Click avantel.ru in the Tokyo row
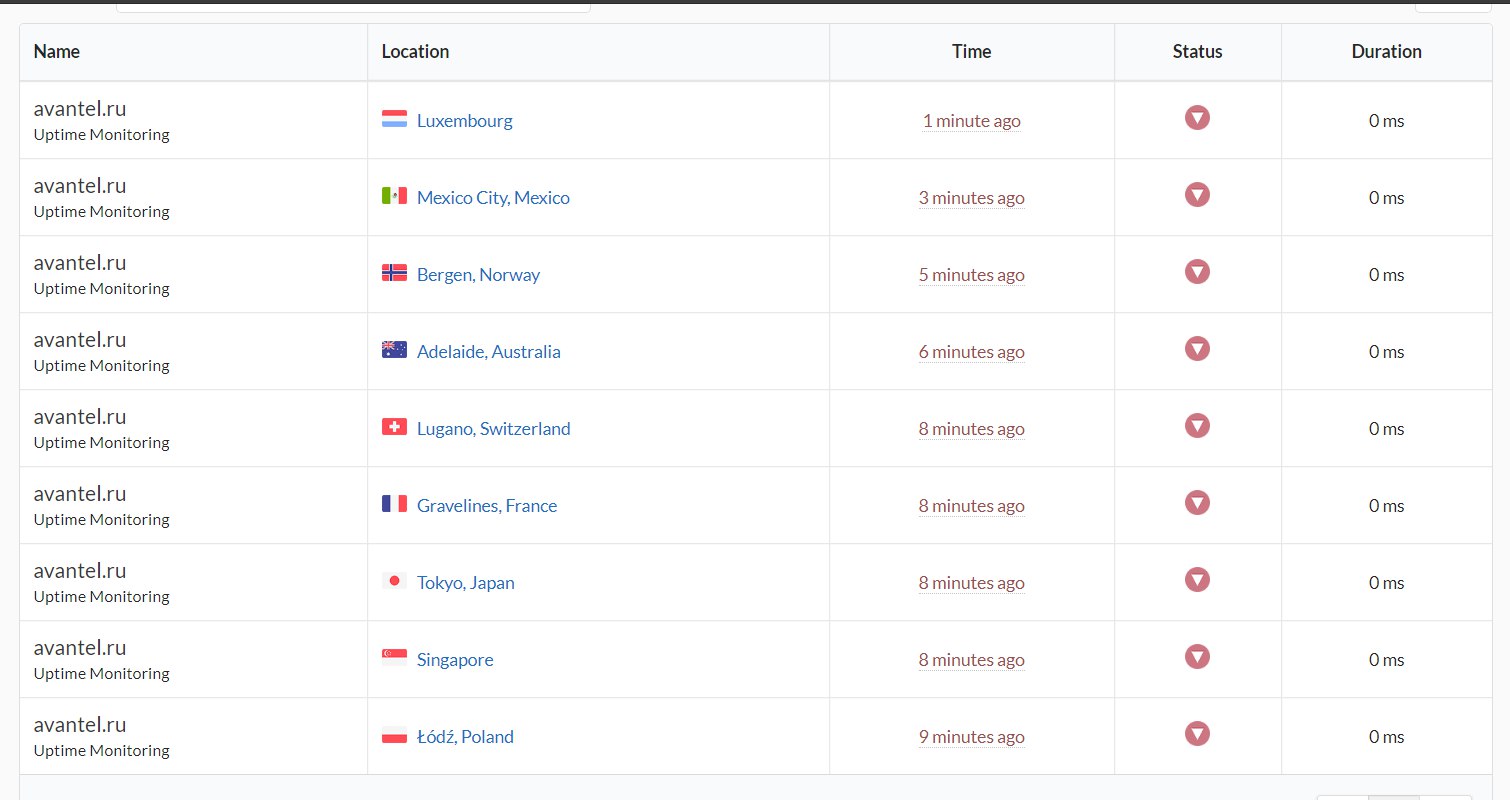 pos(80,571)
